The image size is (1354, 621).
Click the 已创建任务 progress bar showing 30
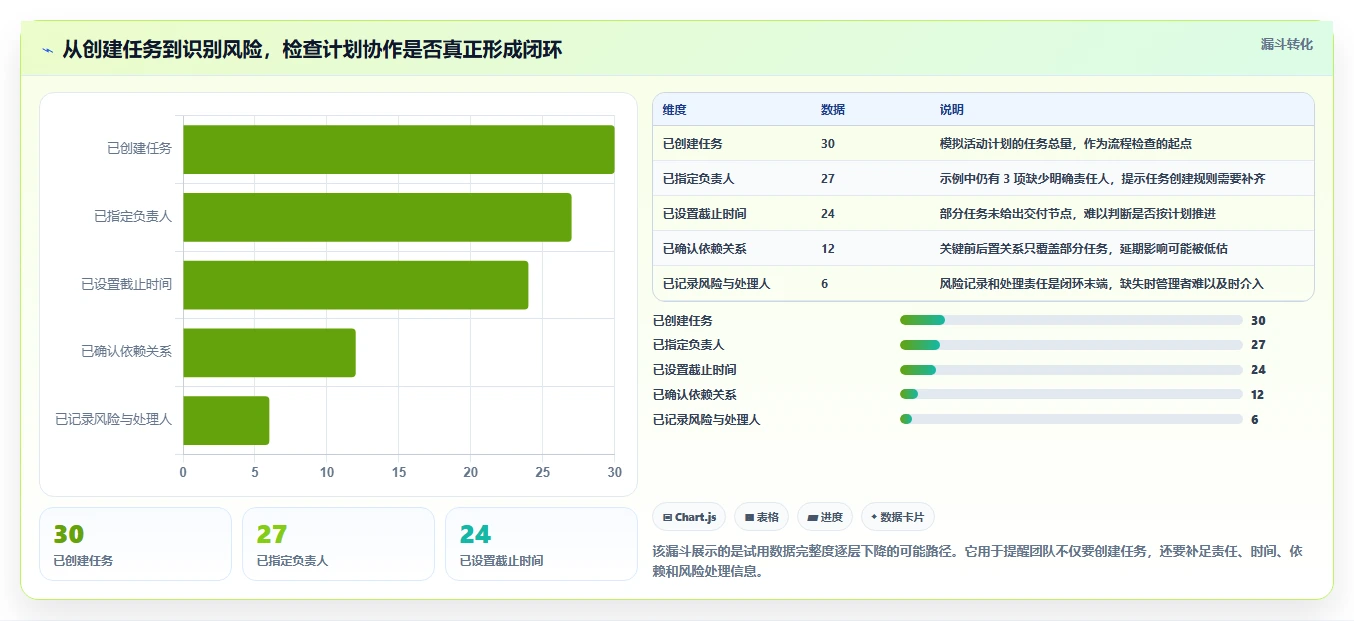click(x=1071, y=320)
